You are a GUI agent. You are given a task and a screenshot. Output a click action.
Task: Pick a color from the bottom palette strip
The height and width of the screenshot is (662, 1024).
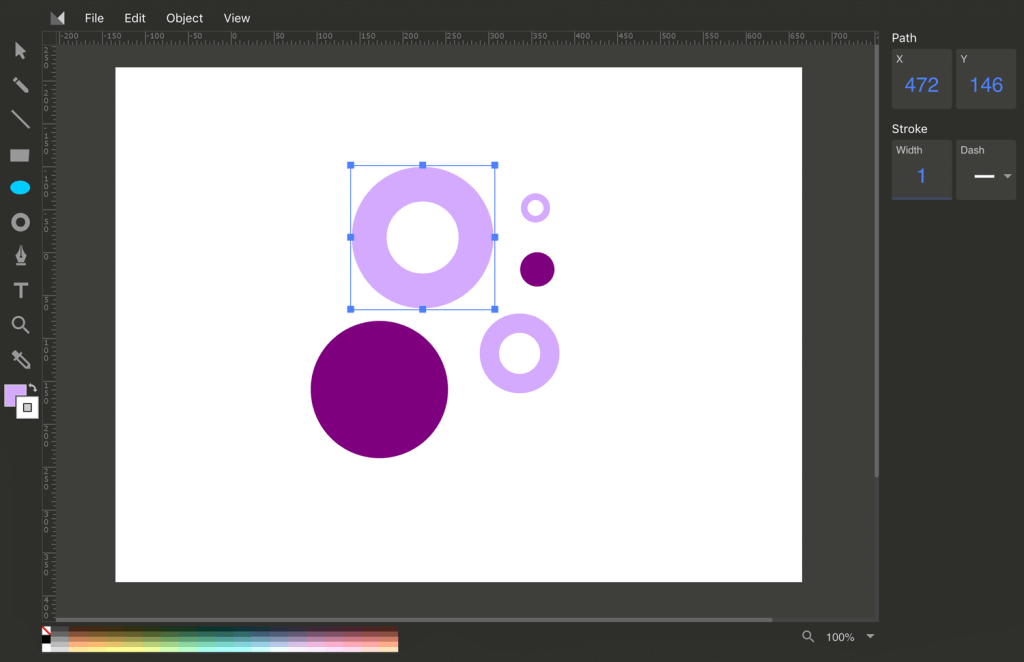pos(220,641)
